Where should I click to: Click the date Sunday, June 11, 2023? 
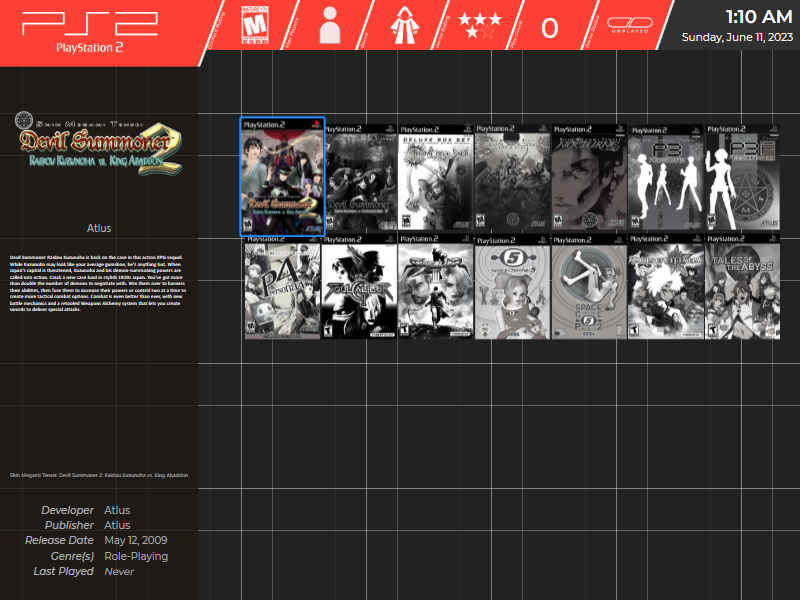[x=737, y=37]
